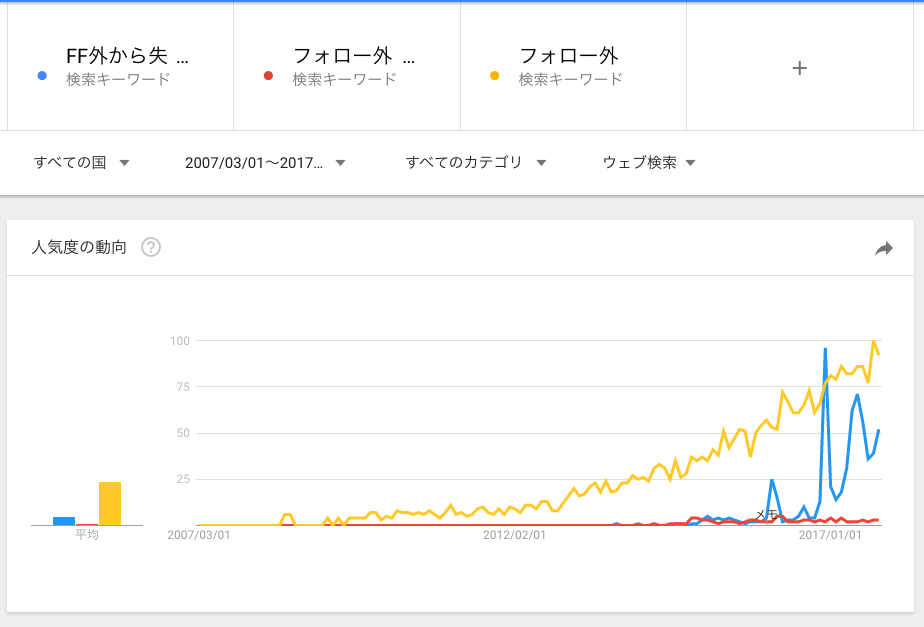Click the yellow line peak at 100
This screenshot has width=924, height=627.
click(874, 341)
